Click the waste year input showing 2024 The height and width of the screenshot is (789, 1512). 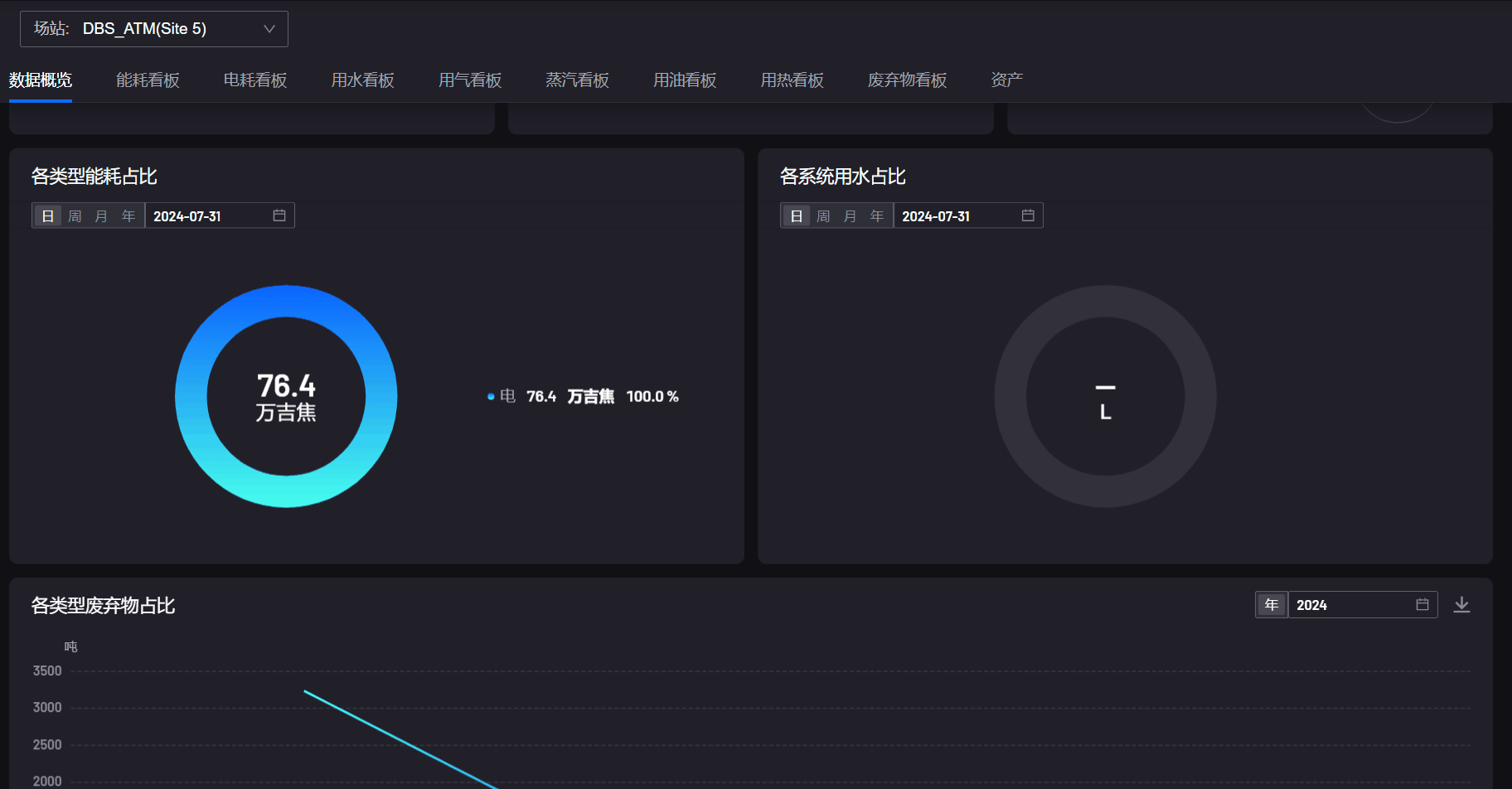1347,605
